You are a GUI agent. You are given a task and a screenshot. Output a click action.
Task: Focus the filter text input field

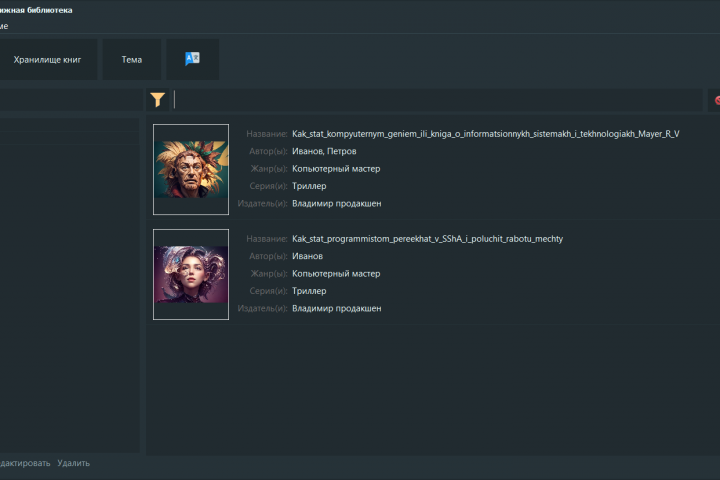pyautogui.click(x=437, y=99)
